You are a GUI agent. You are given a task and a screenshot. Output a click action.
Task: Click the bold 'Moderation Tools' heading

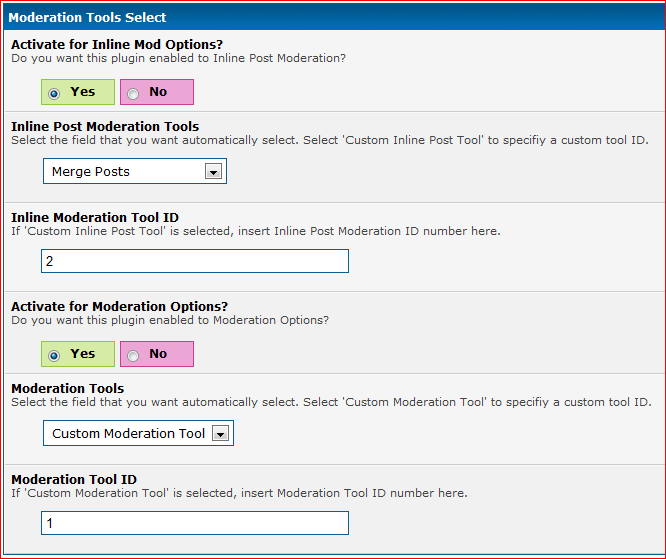click(x=68, y=388)
